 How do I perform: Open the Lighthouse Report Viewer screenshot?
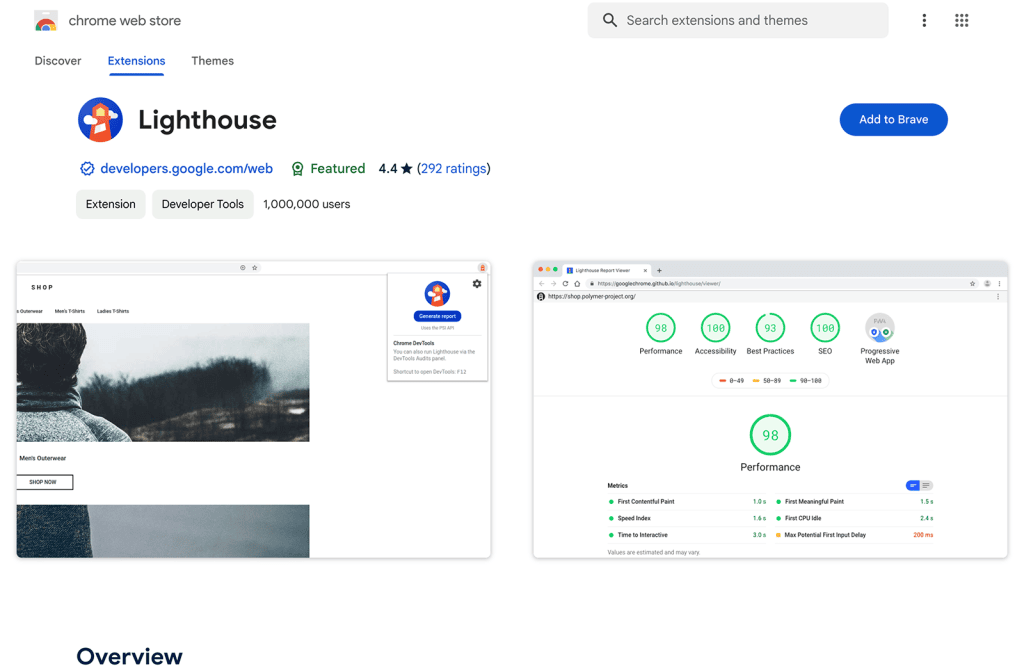770,407
